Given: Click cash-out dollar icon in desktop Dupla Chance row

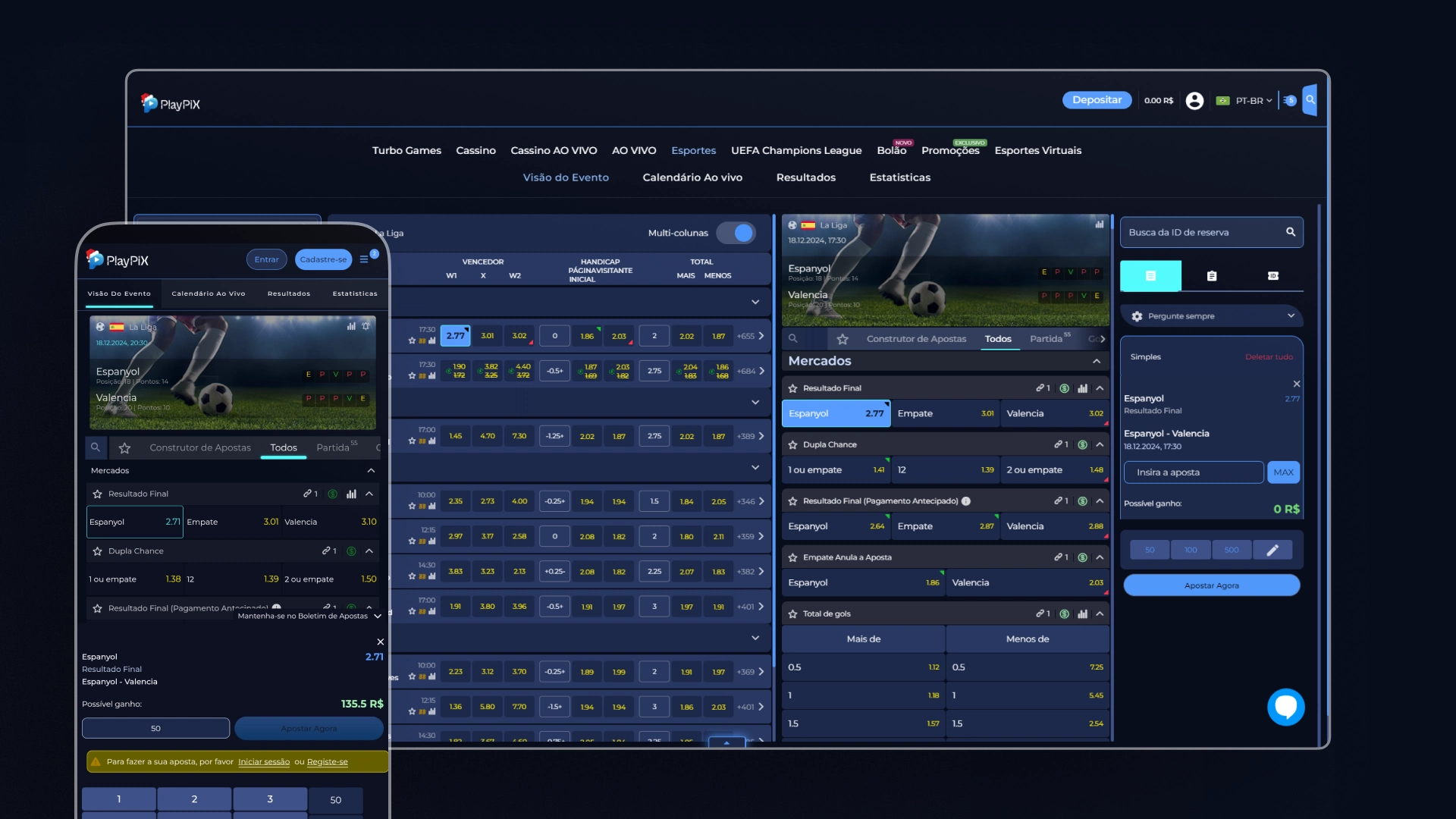Looking at the screenshot, I should tap(1083, 444).
